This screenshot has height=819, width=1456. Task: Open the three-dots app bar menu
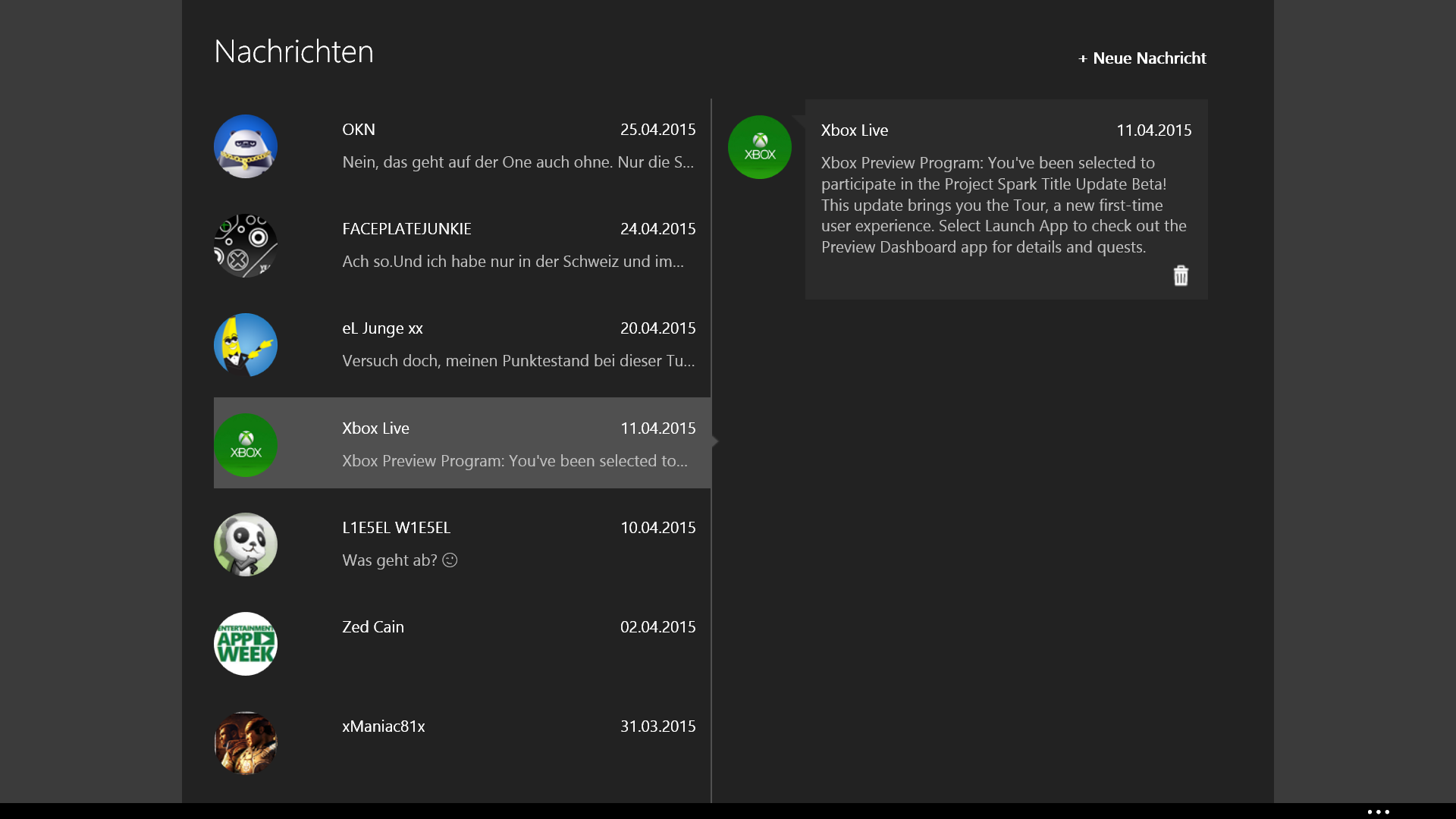coord(1378,811)
